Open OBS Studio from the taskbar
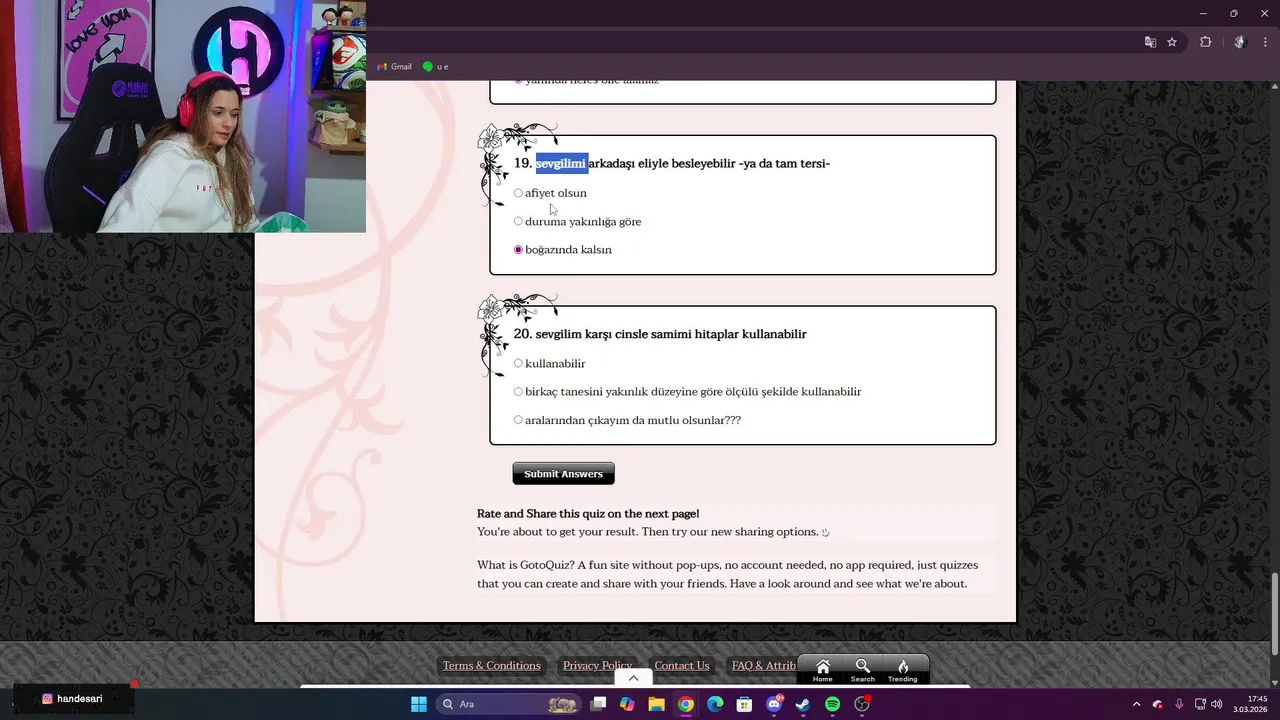 pos(862,704)
